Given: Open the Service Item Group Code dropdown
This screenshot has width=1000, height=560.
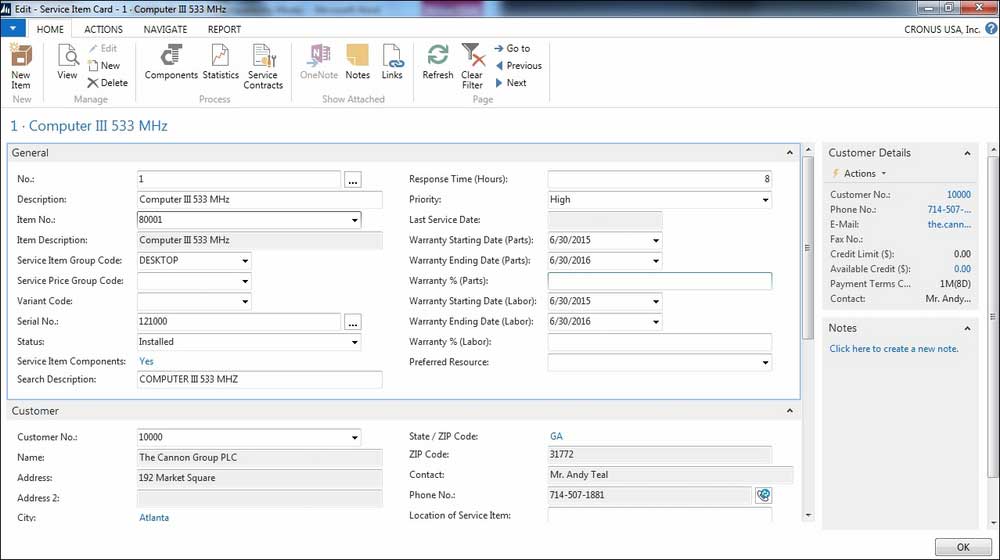Looking at the screenshot, I should click(x=245, y=261).
